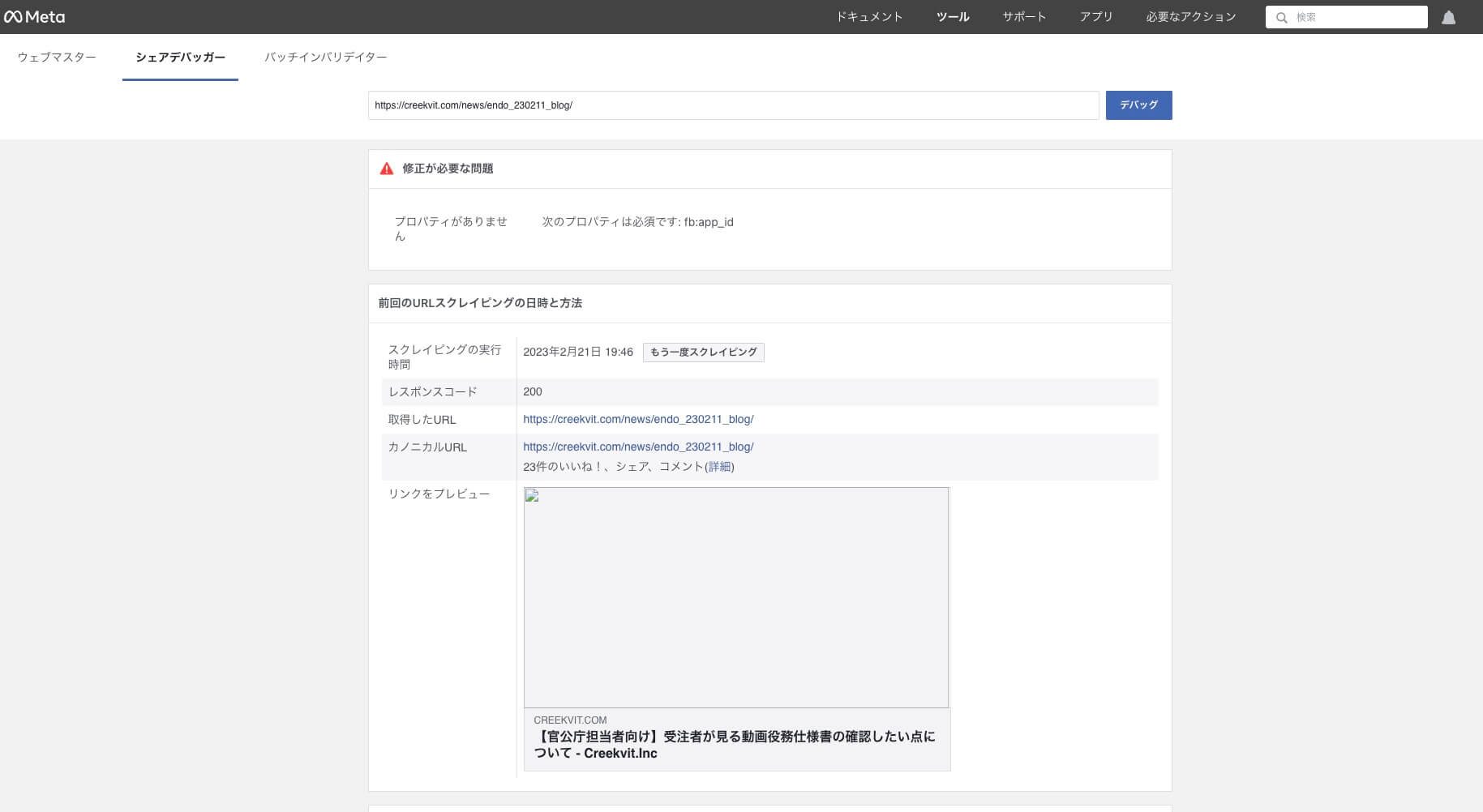Click the red warning triangle icon

[387, 169]
